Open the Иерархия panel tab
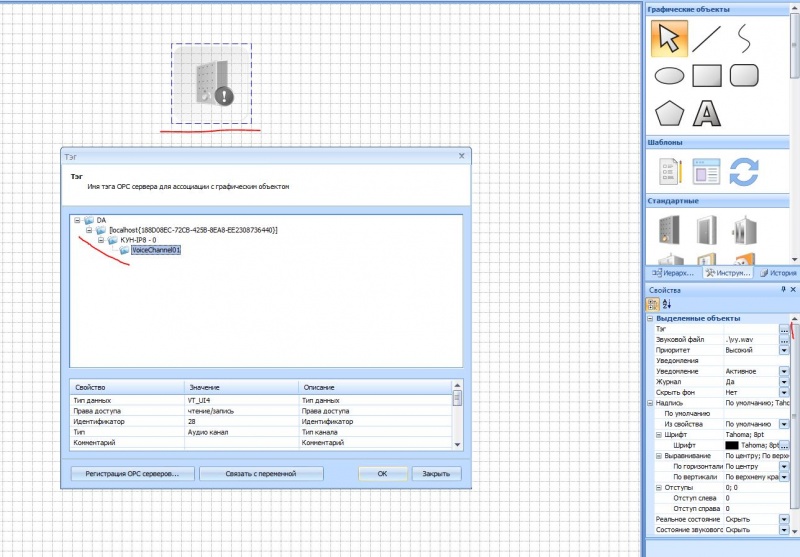This screenshot has height=557, width=800. (672, 272)
